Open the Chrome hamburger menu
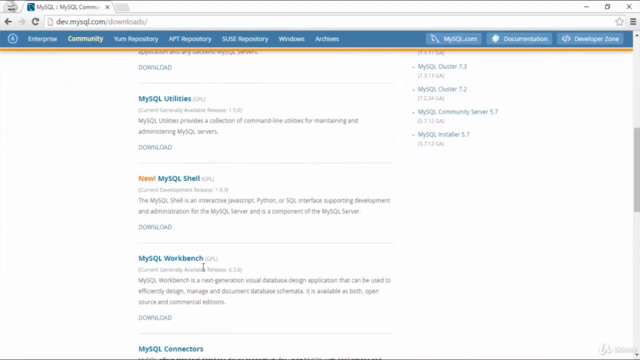 pos(633,22)
